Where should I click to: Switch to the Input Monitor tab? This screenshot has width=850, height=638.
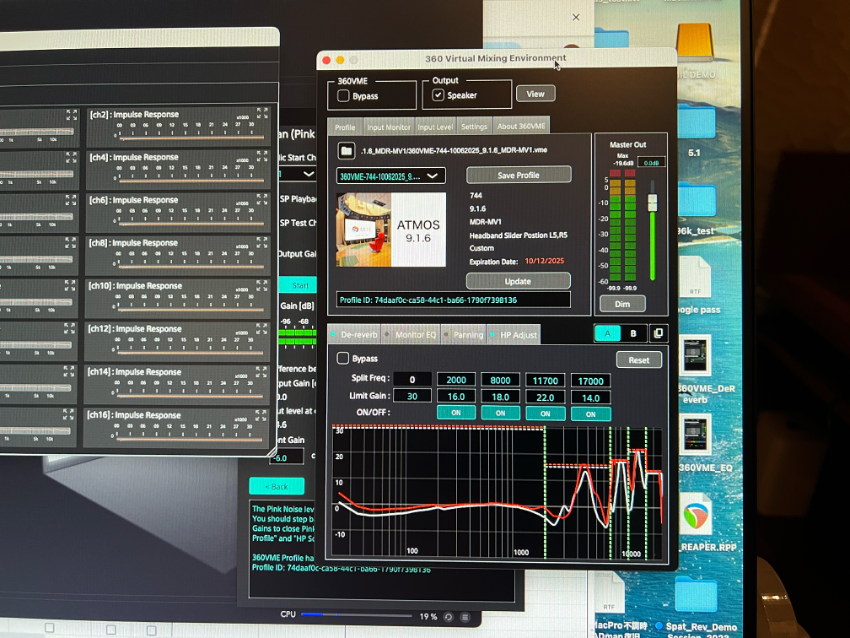(388, 127)
